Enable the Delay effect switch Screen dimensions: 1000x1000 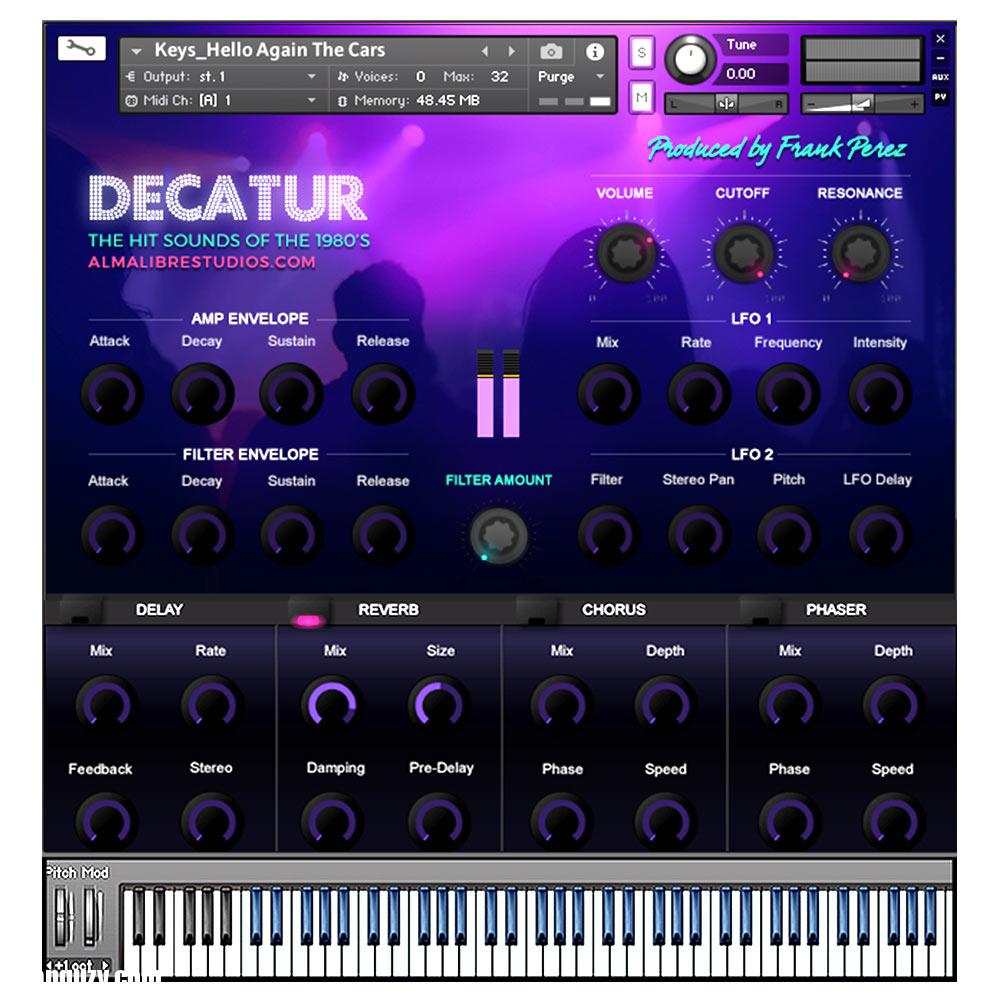click(80, 611)
